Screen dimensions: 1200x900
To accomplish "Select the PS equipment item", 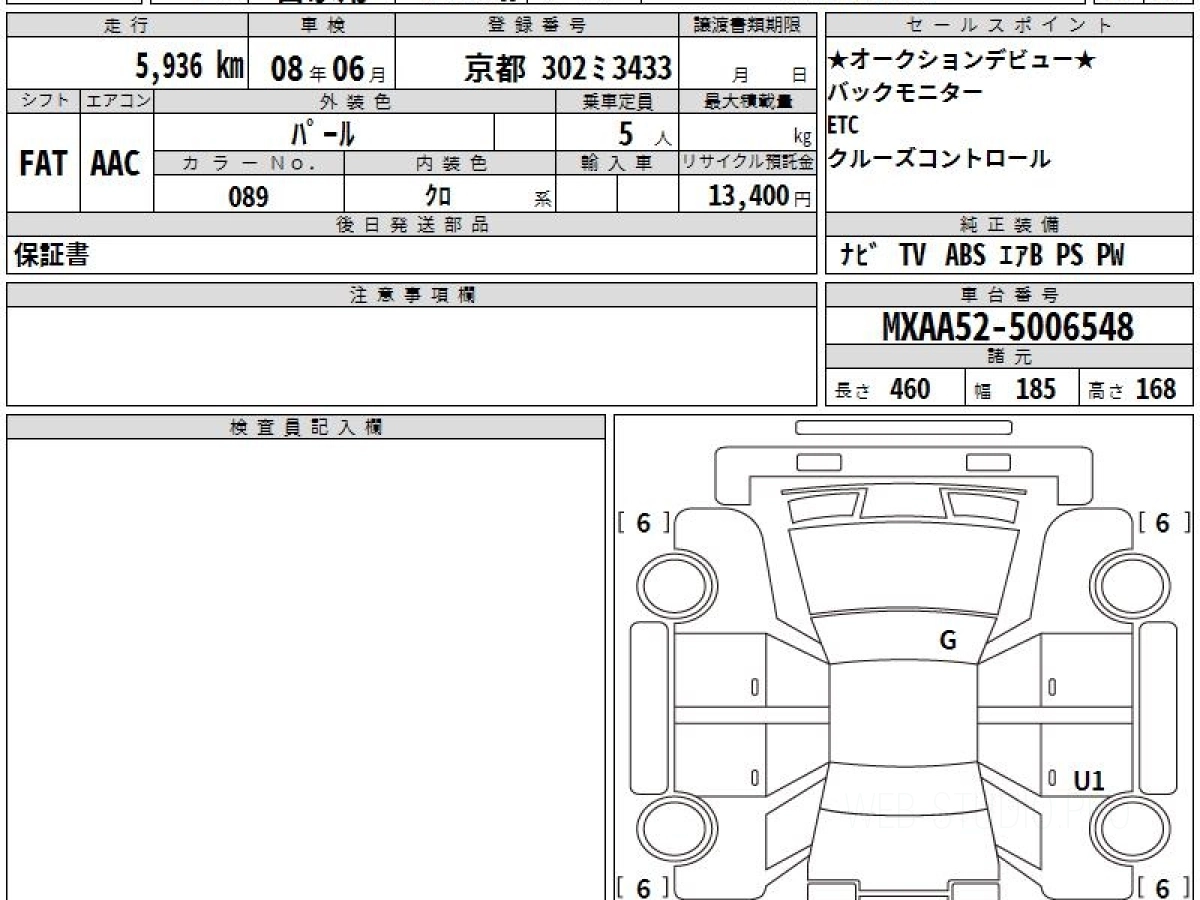I will coord(1069,256).
